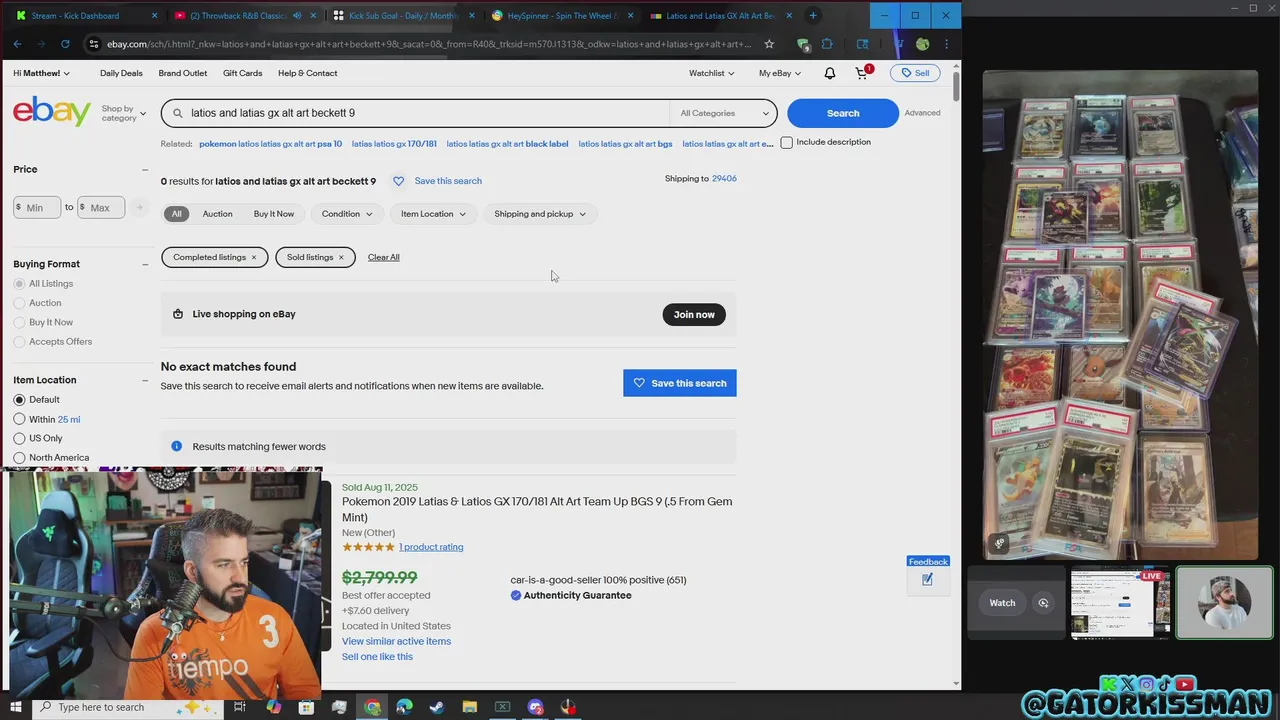This screenshot has height=720, width=1280.
Task: Click the magnifier icon in the eBay search box
Action: (x=178, y=113)
